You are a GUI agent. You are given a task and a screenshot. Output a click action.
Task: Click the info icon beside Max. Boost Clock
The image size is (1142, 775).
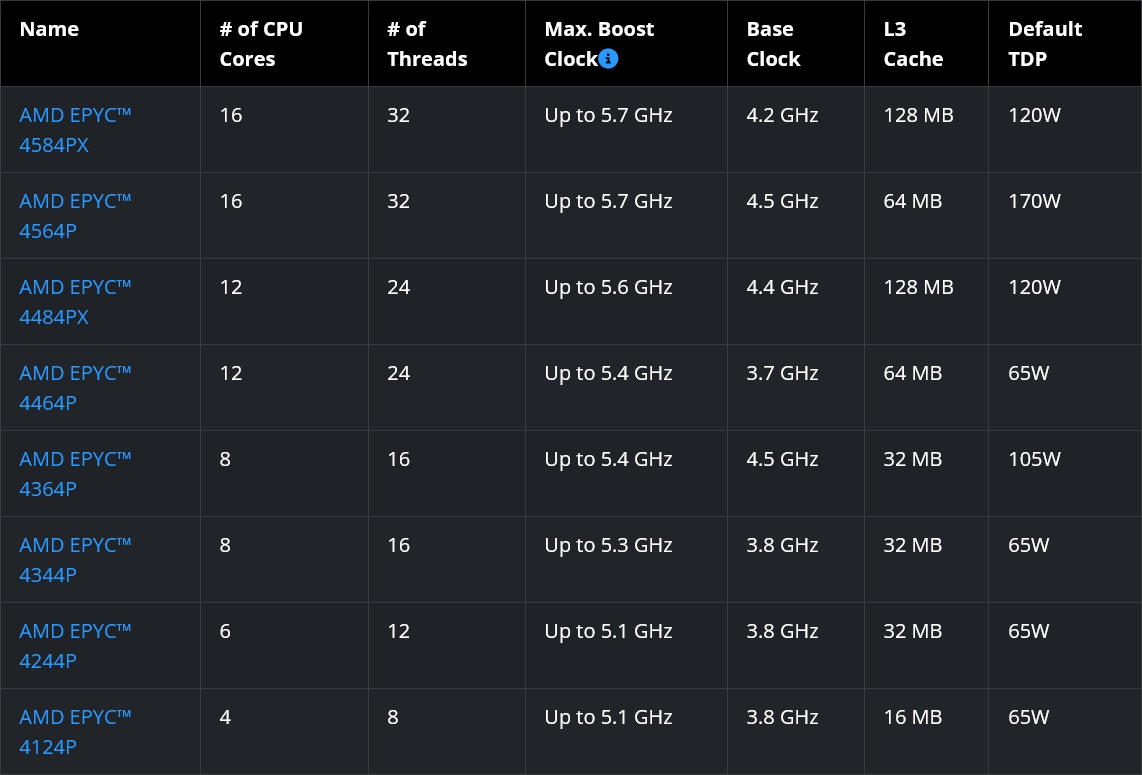pyautogui.click(x=609, y=59)
